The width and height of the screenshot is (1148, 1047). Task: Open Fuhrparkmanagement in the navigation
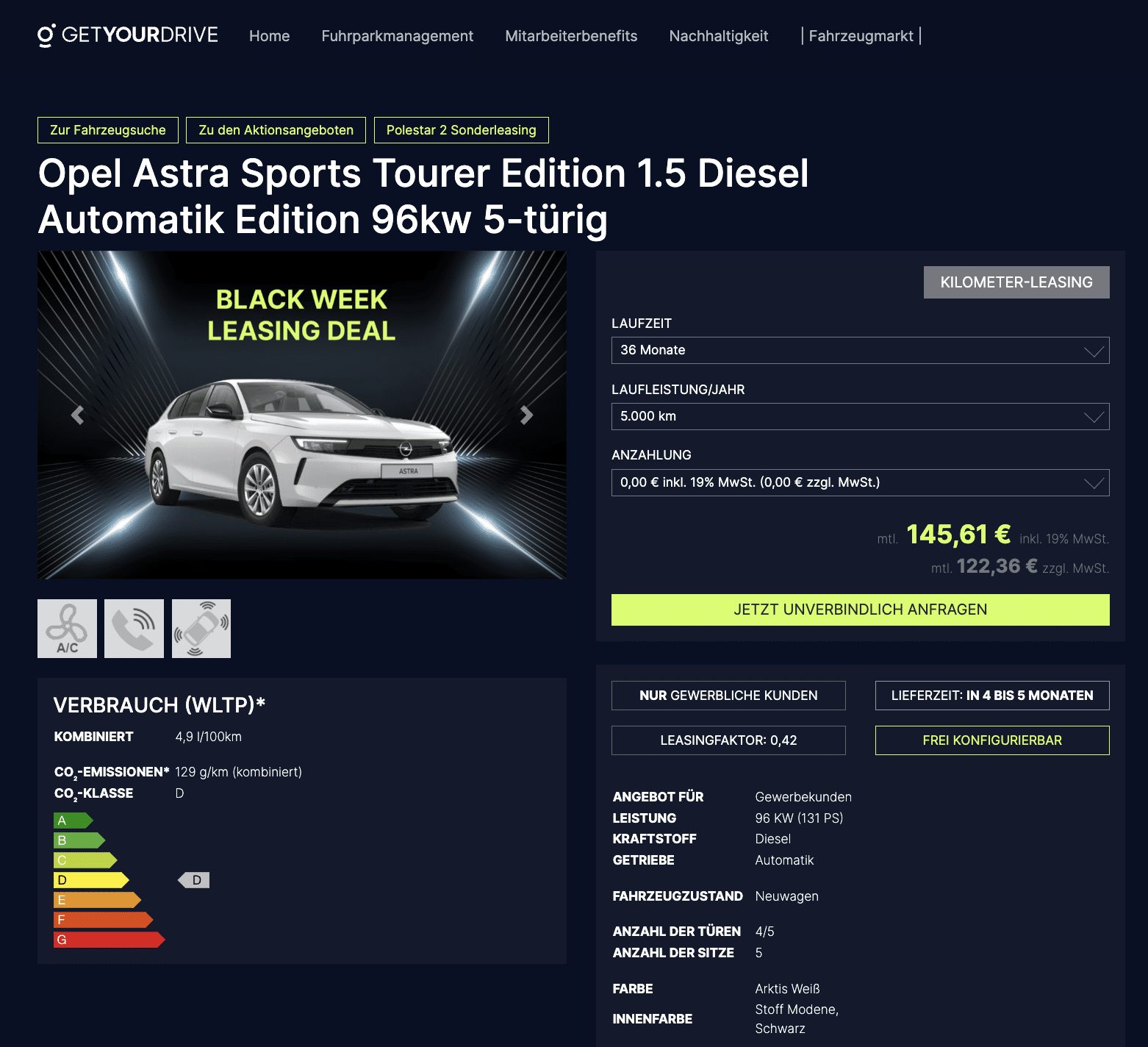point(397,36)
